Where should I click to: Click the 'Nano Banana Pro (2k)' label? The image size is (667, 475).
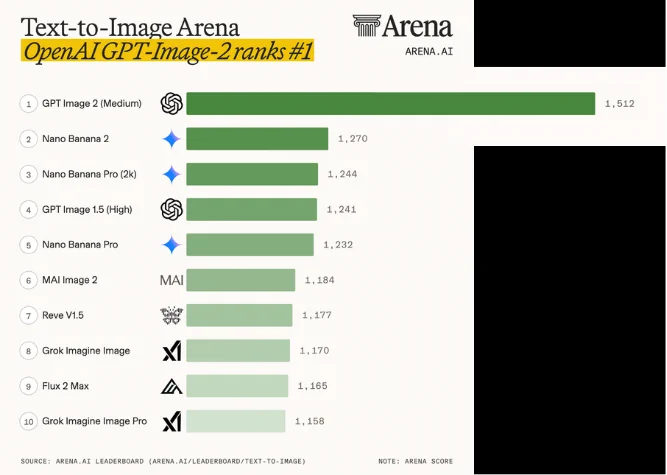[89, 174]
